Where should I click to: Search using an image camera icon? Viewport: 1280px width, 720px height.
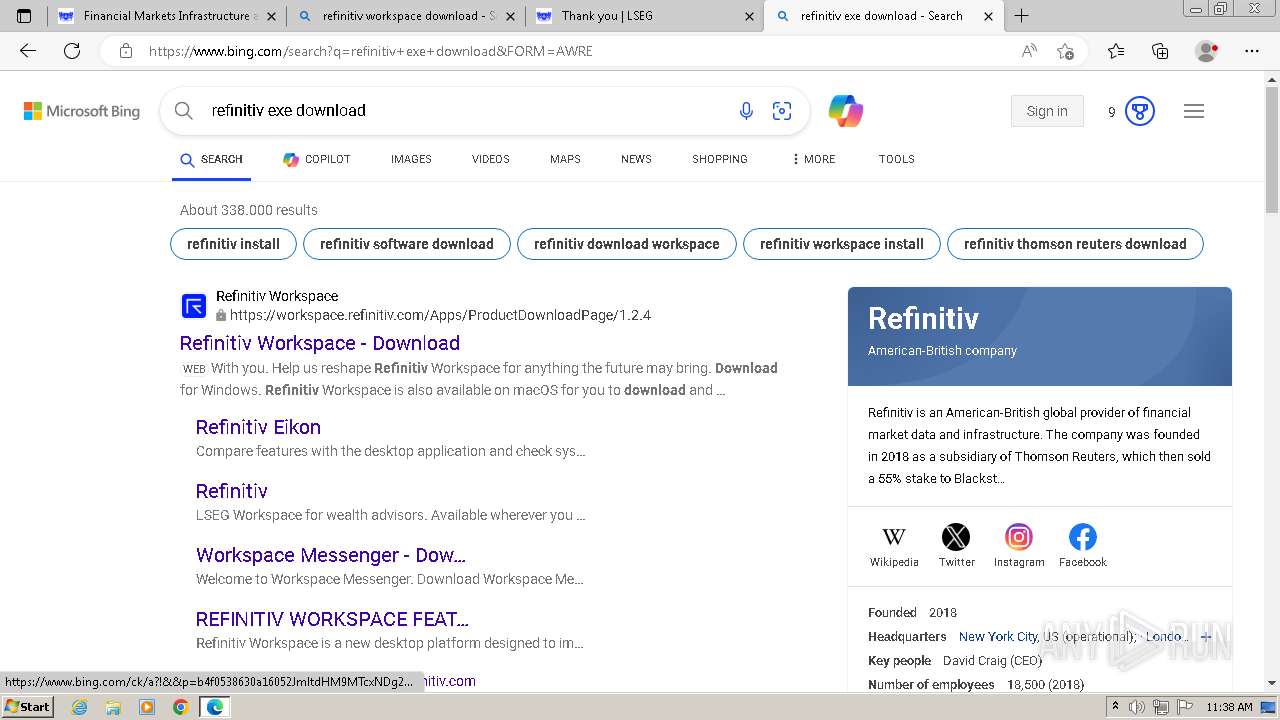tap(782, 111)
